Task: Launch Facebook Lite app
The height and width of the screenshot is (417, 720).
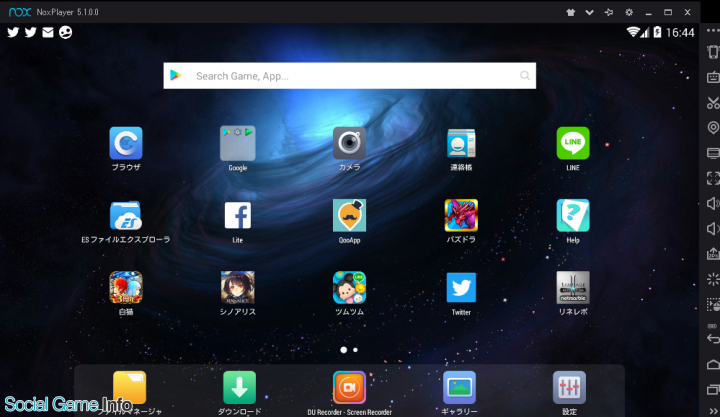Action: 237,215
